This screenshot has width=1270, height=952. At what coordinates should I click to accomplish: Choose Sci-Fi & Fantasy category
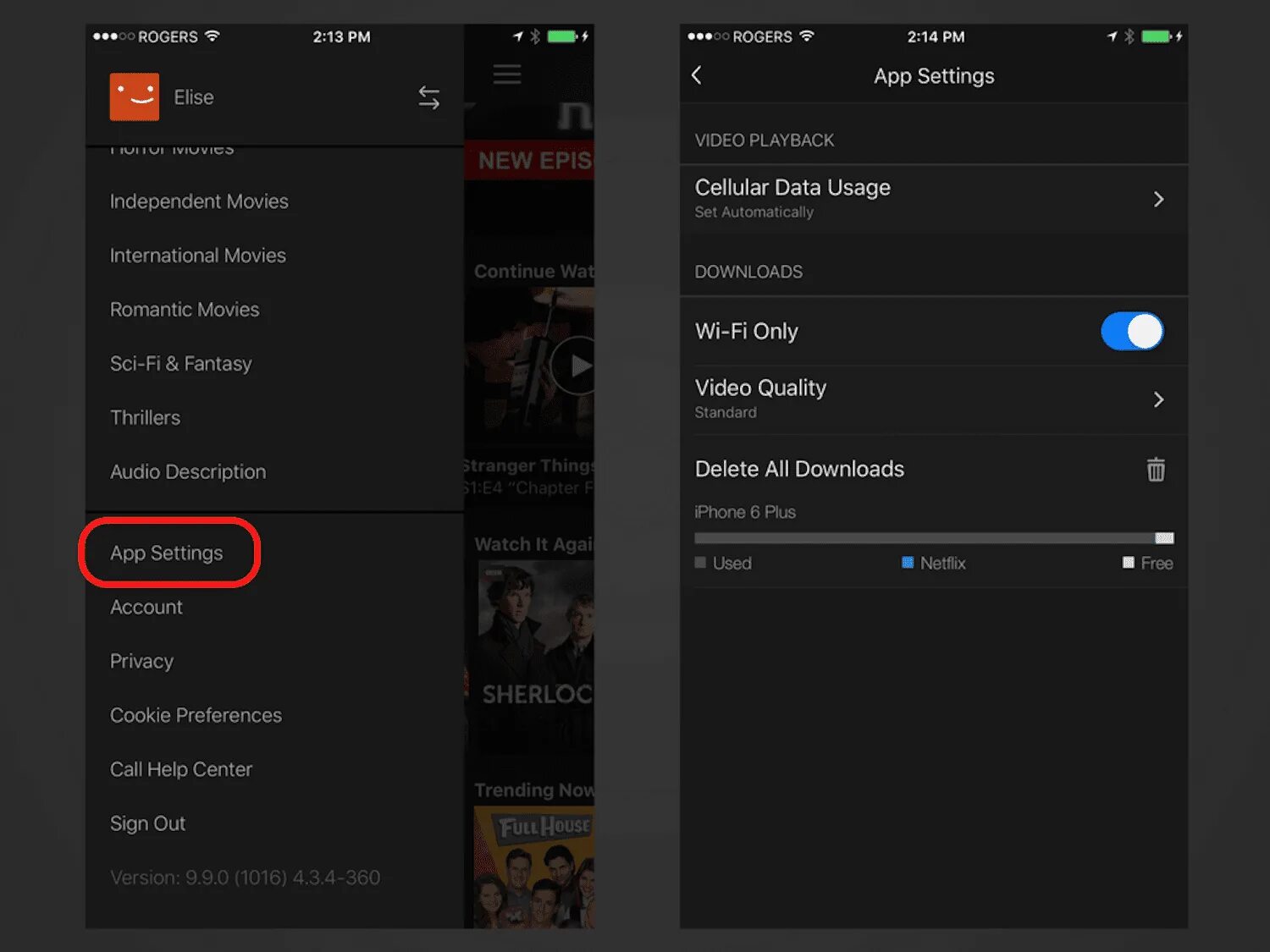pos(181,364)
